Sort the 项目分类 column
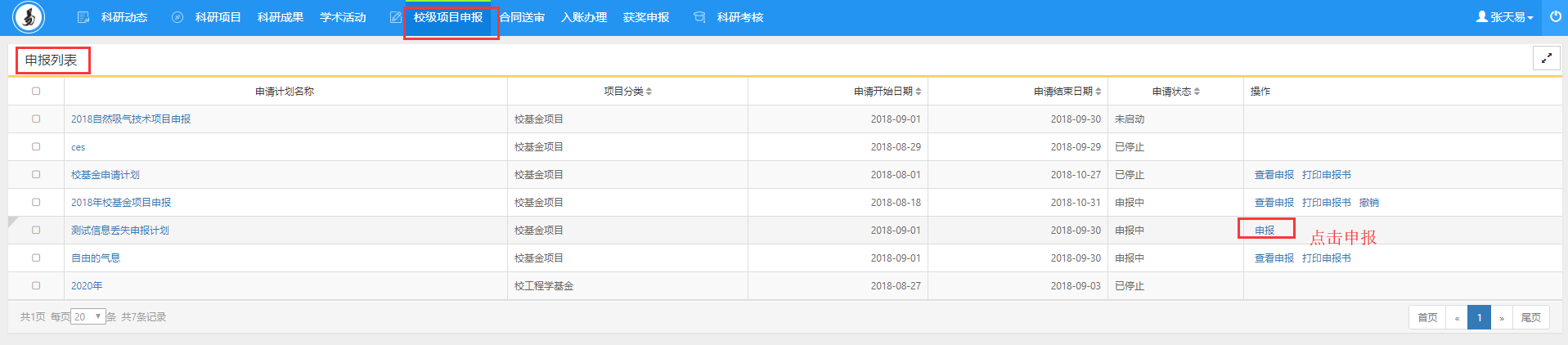The image size is (1568, 345). (649, 92)
